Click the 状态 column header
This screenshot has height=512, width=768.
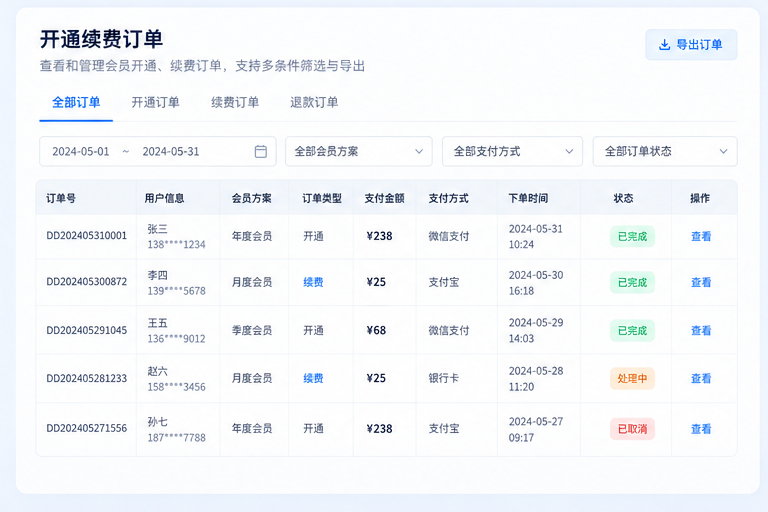(624, 198)
